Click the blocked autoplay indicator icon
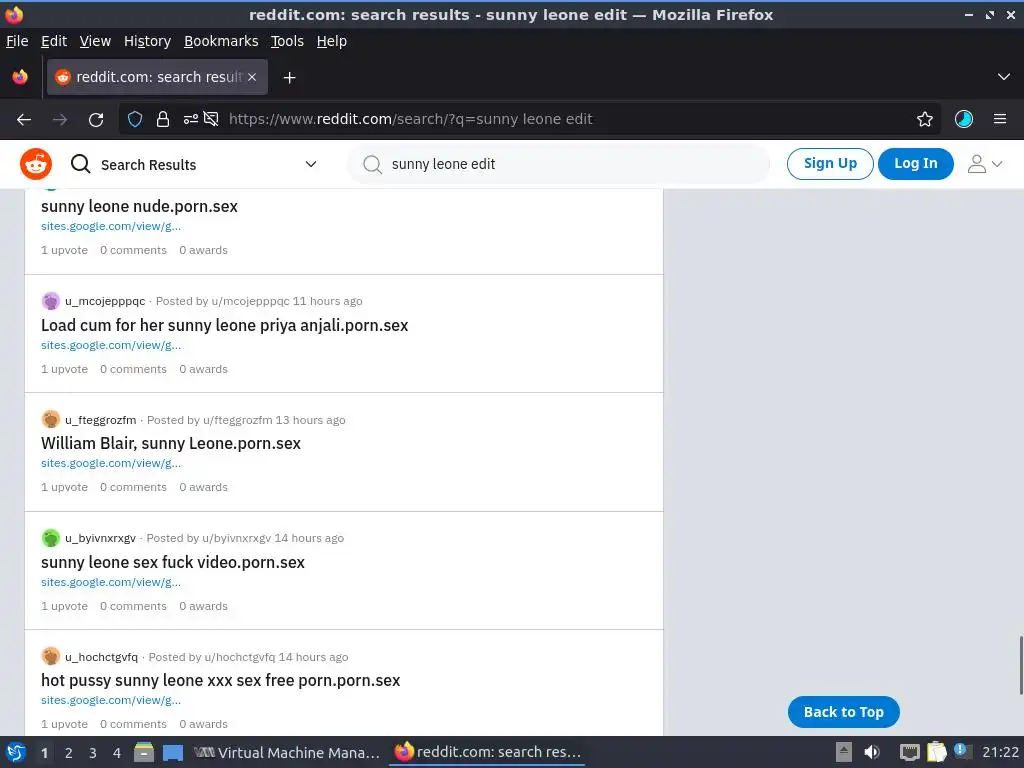Viewport: 1024px width, 768px height. pyautogui.click(x=211, y=120)
